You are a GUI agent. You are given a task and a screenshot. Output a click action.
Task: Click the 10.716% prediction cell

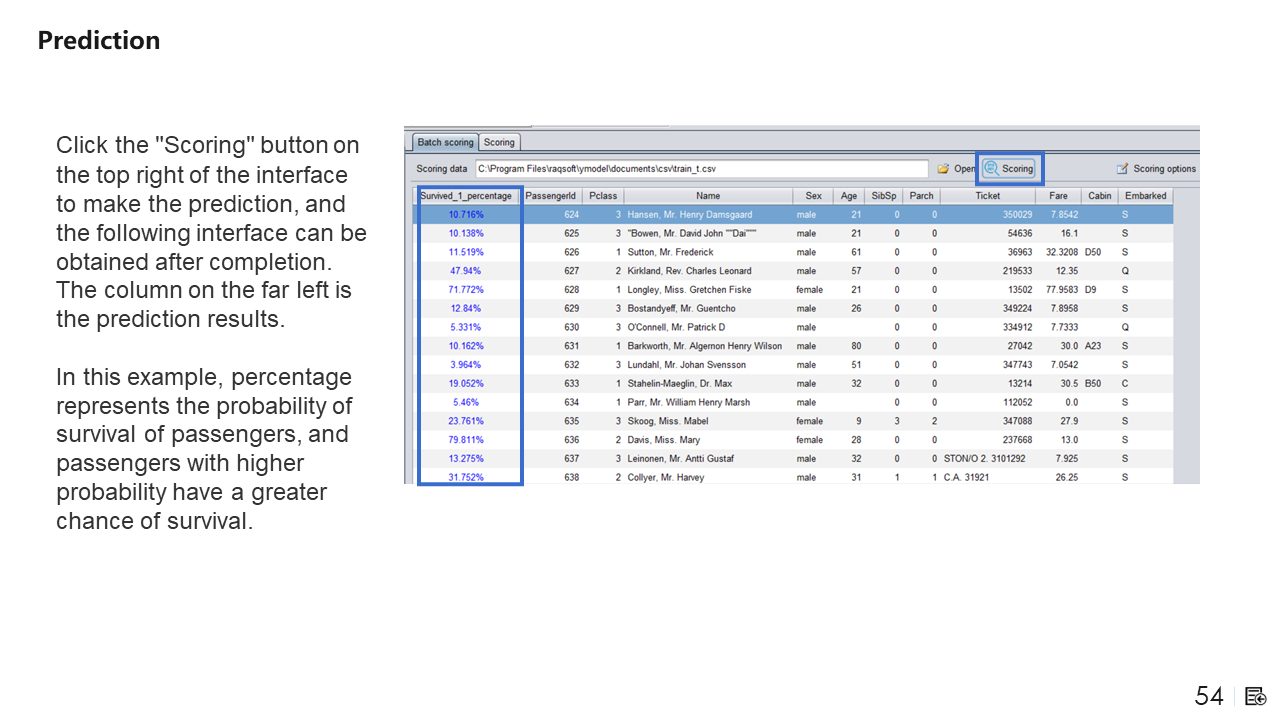pyautogui.click(x=466, y=215)
